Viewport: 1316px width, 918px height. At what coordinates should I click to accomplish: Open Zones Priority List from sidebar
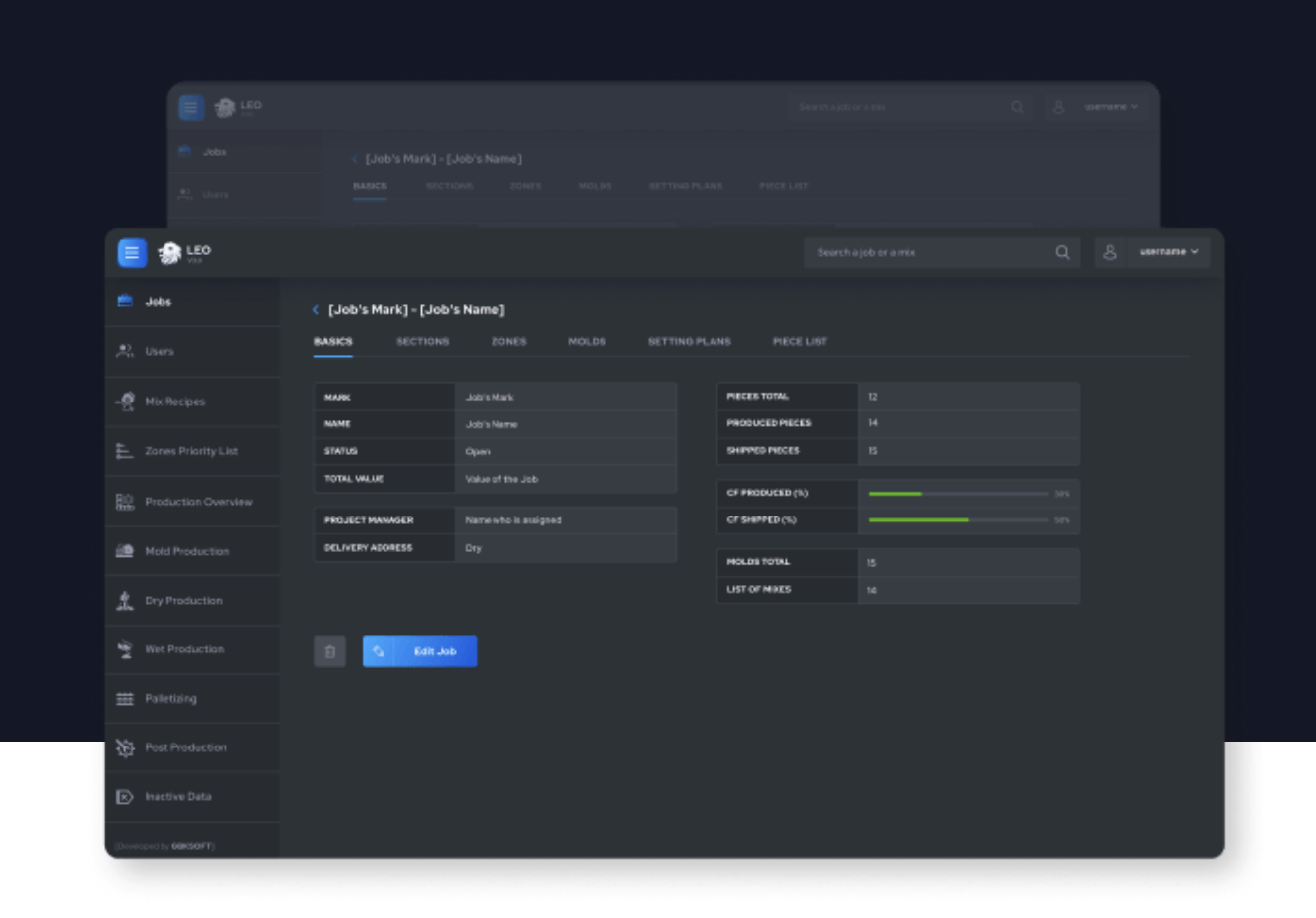click(x=193, y=451)
